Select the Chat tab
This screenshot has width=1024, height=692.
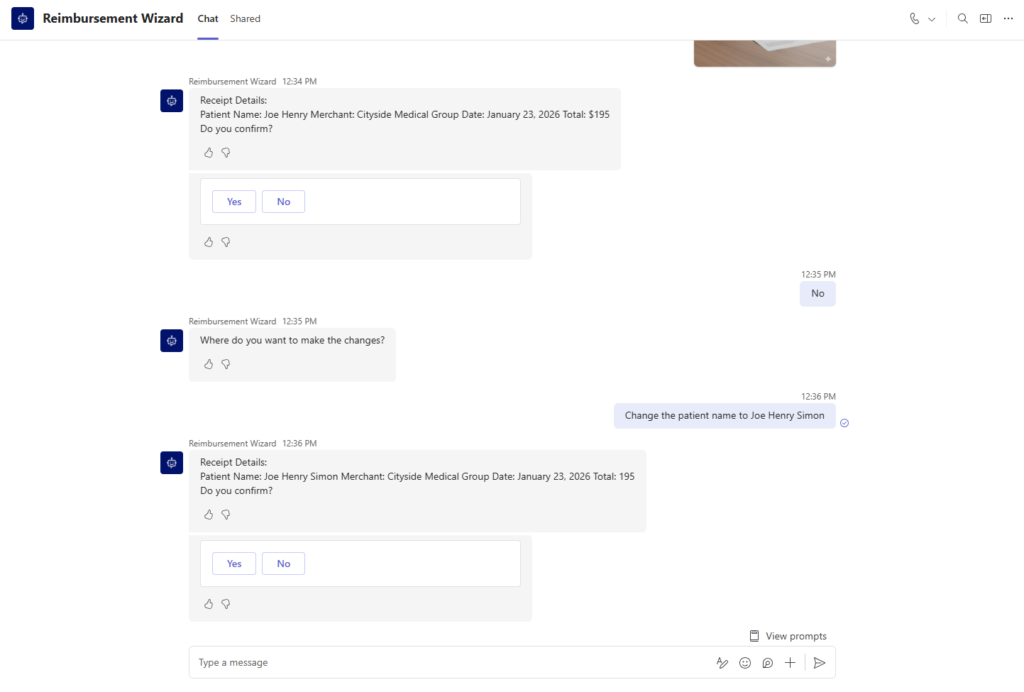pyautogui.click(x=208, y=19)
